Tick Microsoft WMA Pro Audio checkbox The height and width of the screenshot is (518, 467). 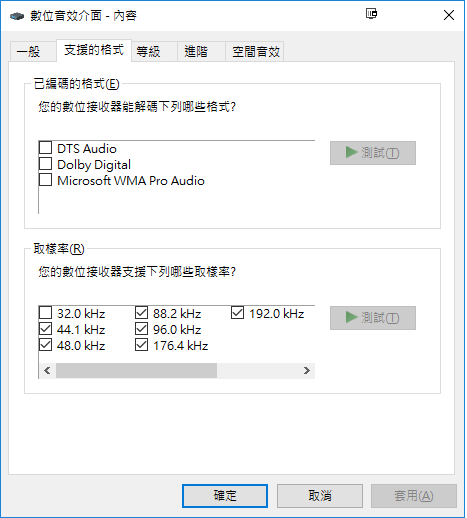coord(46,180)
